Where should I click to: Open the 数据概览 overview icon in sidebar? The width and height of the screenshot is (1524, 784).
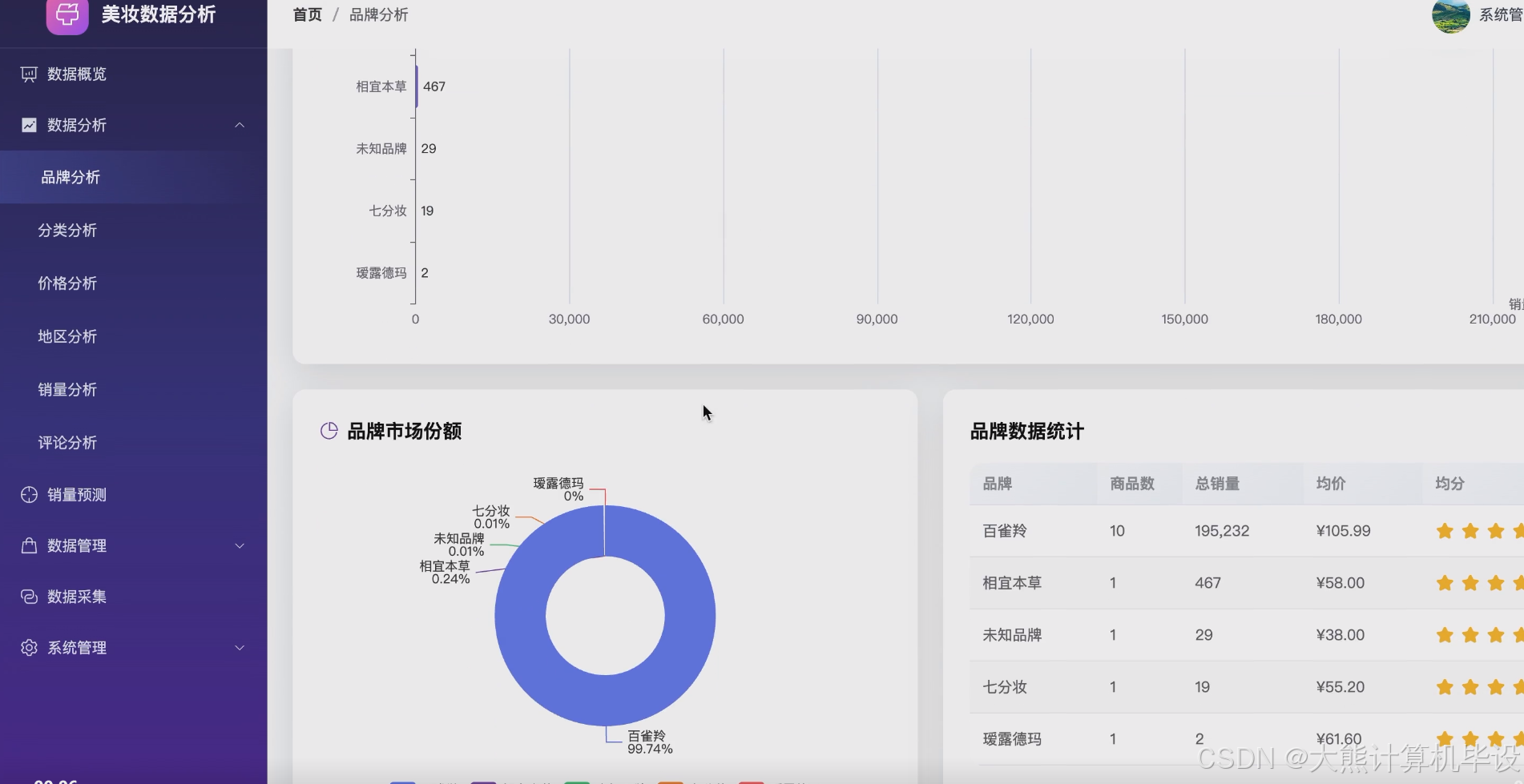click(28, 73)
